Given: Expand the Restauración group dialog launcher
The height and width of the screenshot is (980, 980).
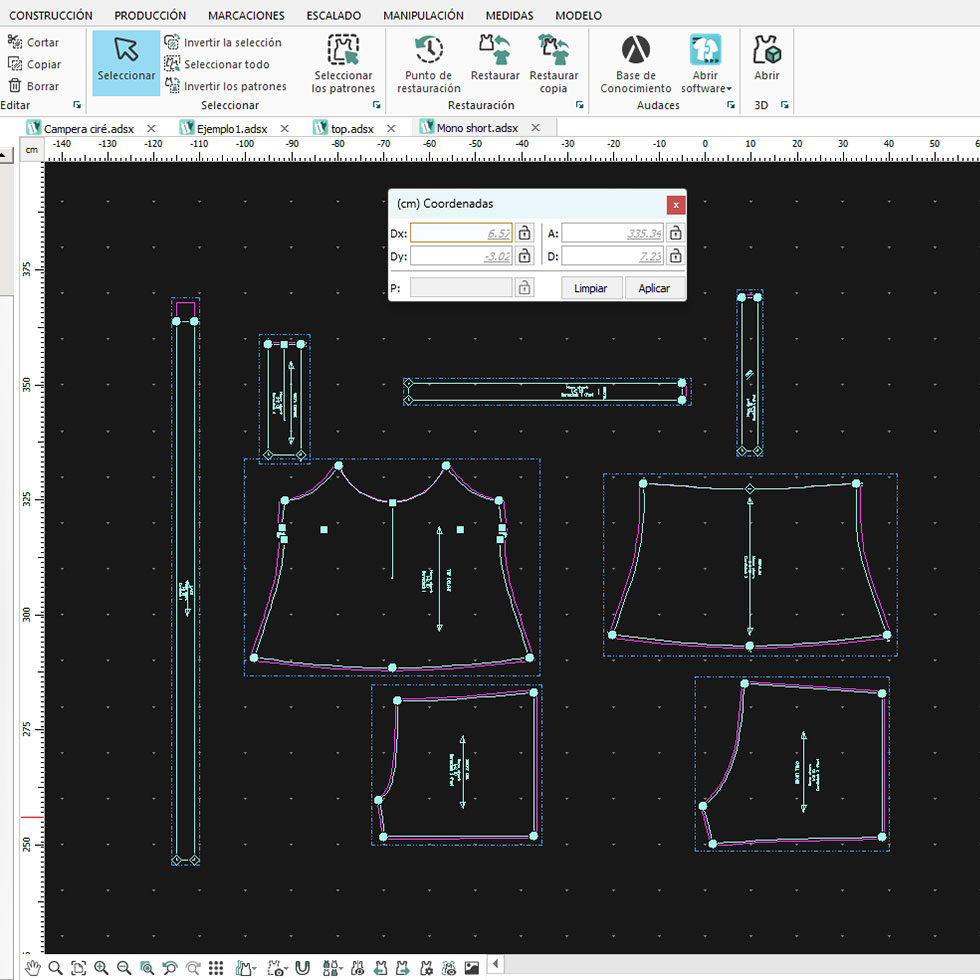Looking at the screenshot, I should click(578, 105).
